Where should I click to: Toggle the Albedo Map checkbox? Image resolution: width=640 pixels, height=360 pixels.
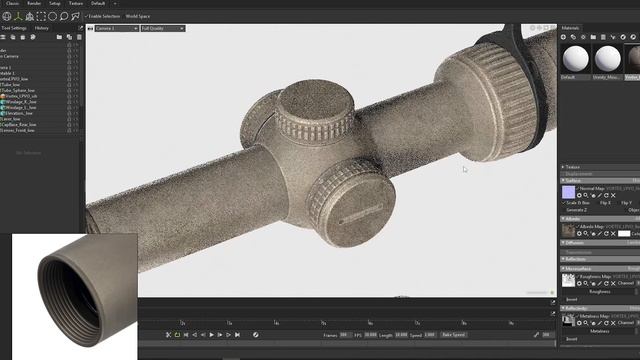[x=577, y=227]
